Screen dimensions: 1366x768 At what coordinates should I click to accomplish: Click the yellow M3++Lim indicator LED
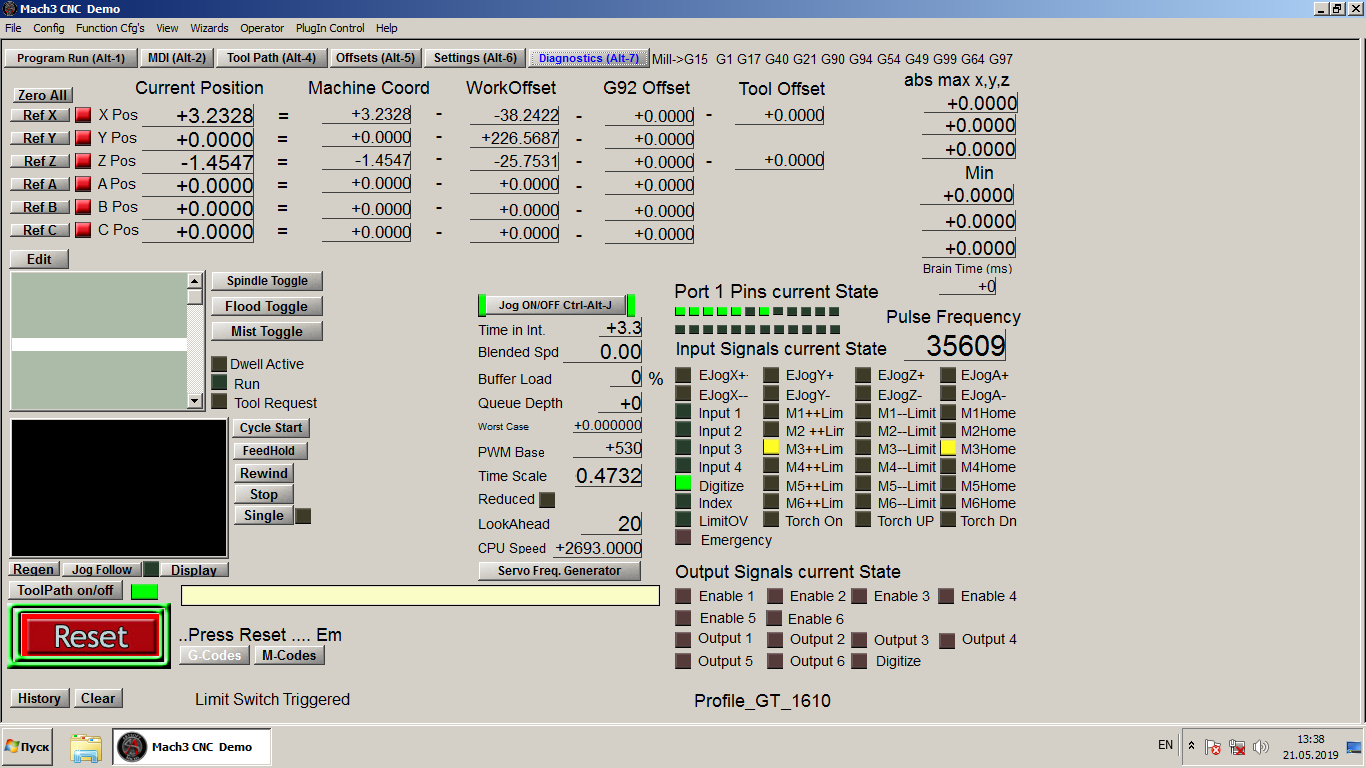[x=771, y=448]
